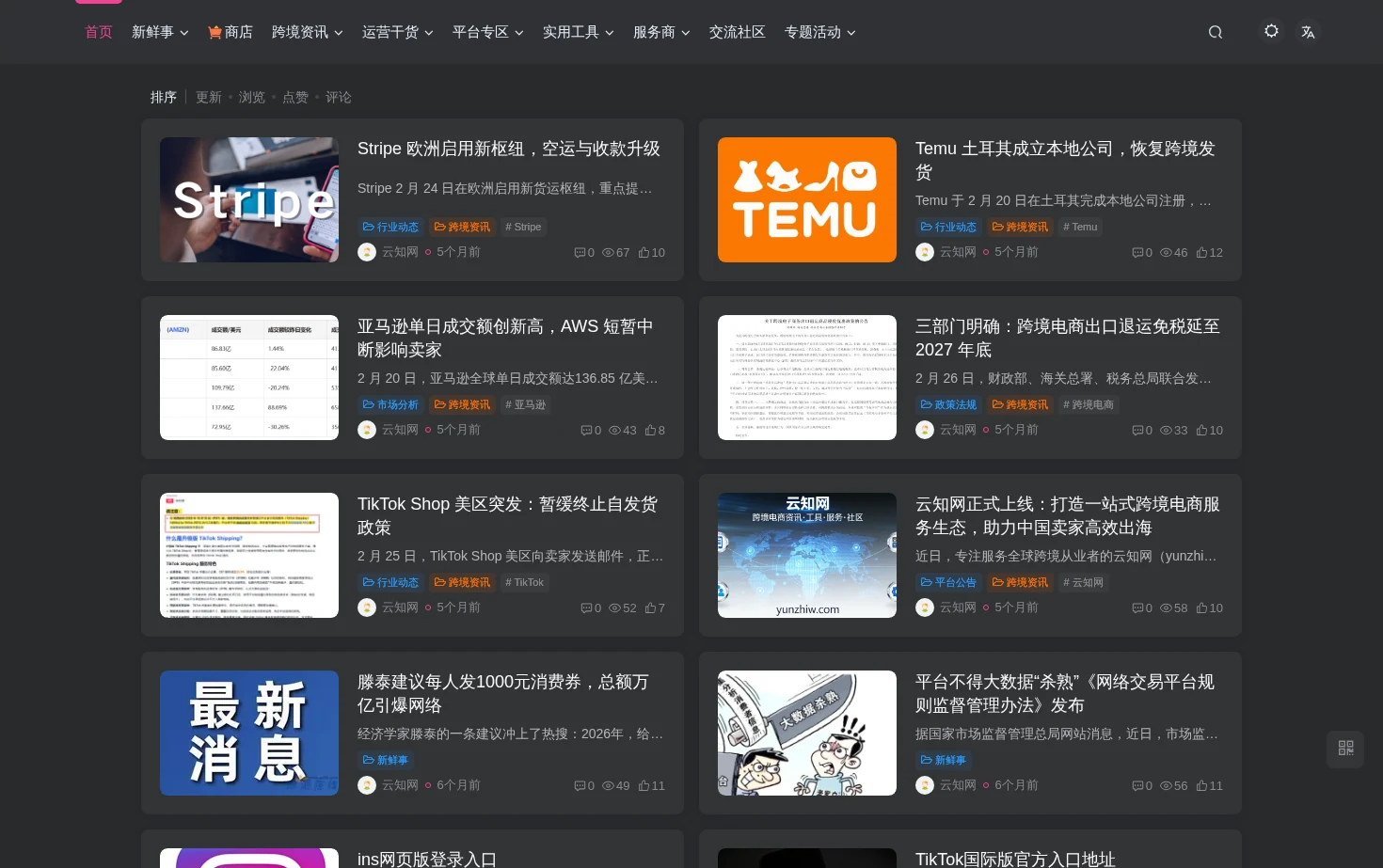The width and height of the screenshot is (1383, 868).
Task: Open article 三部门明确跨境电商出口退运免税
Action: 1067,338
